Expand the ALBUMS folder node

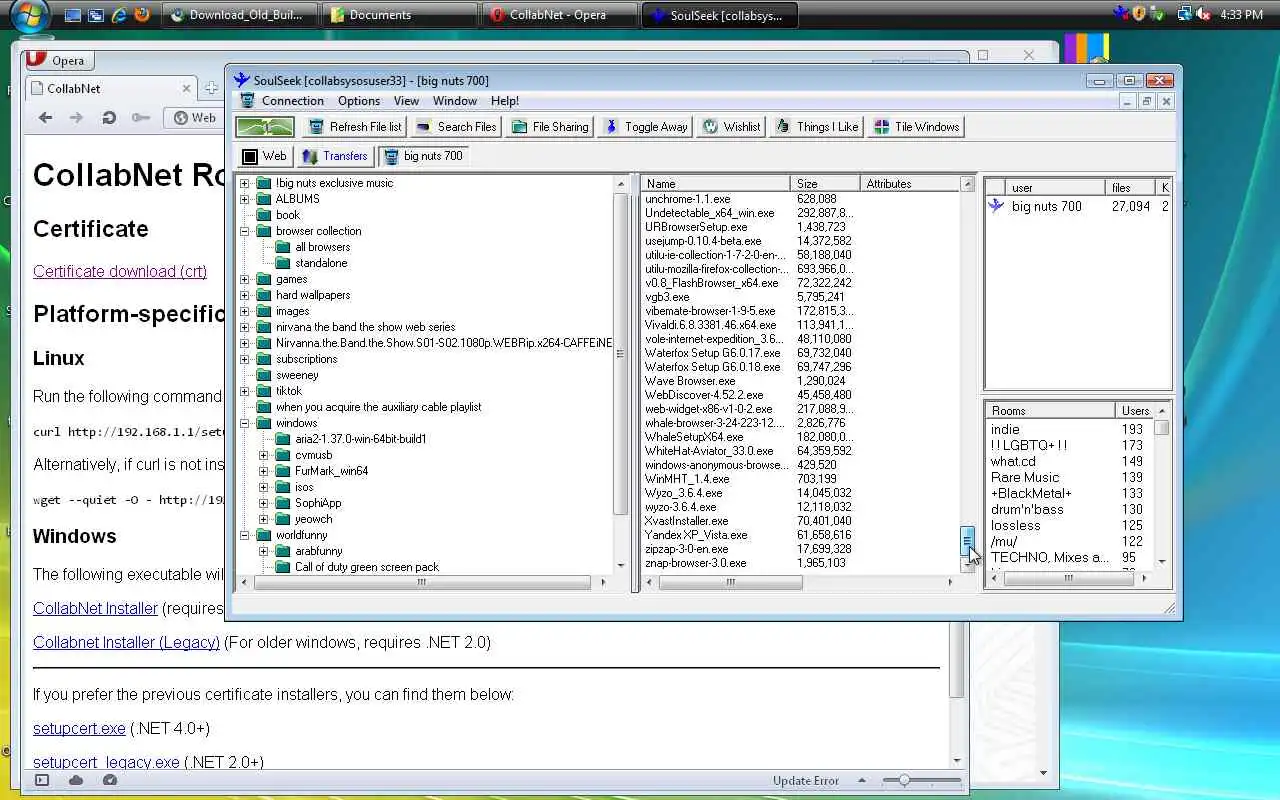coord(245,199)
